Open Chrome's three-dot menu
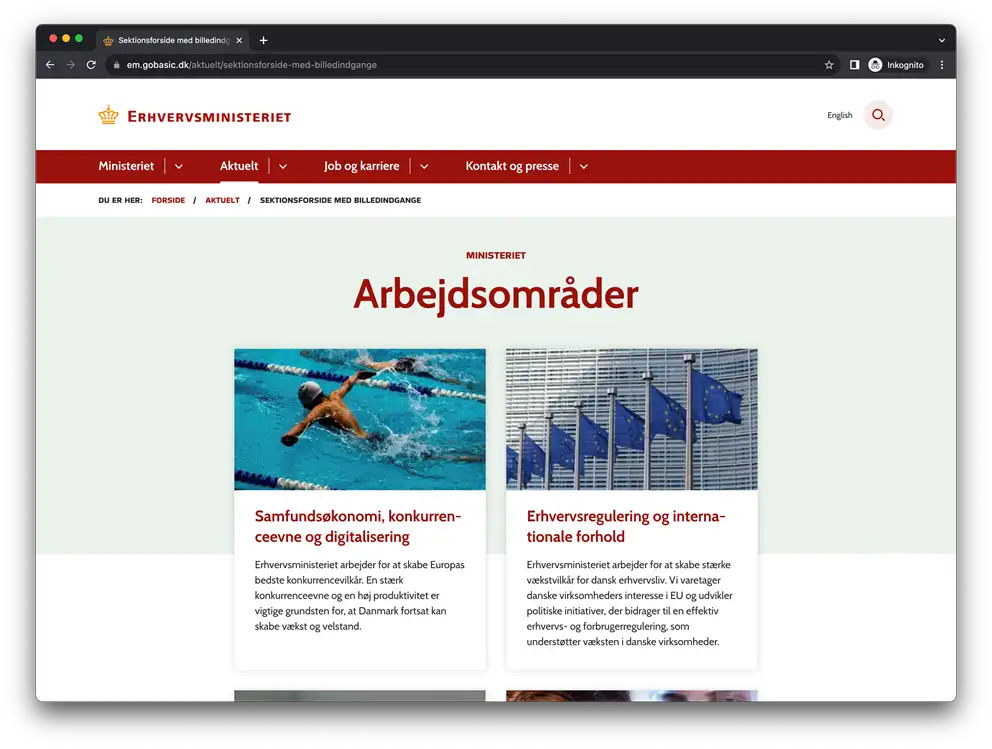This screenshot has width=992, height=749. (941, 65)
